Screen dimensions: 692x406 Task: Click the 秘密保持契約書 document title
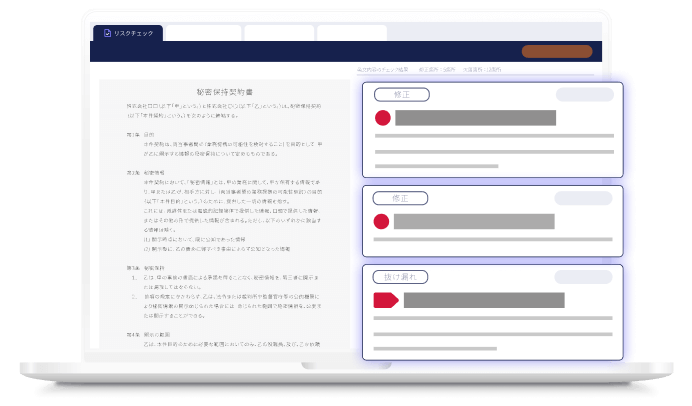[x=229, y=90]
